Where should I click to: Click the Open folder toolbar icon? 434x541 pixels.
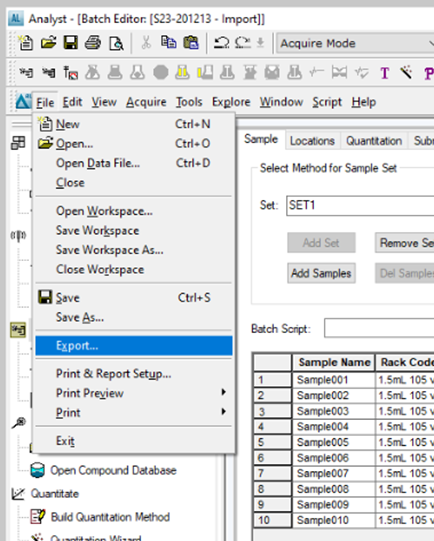[48, 43]
